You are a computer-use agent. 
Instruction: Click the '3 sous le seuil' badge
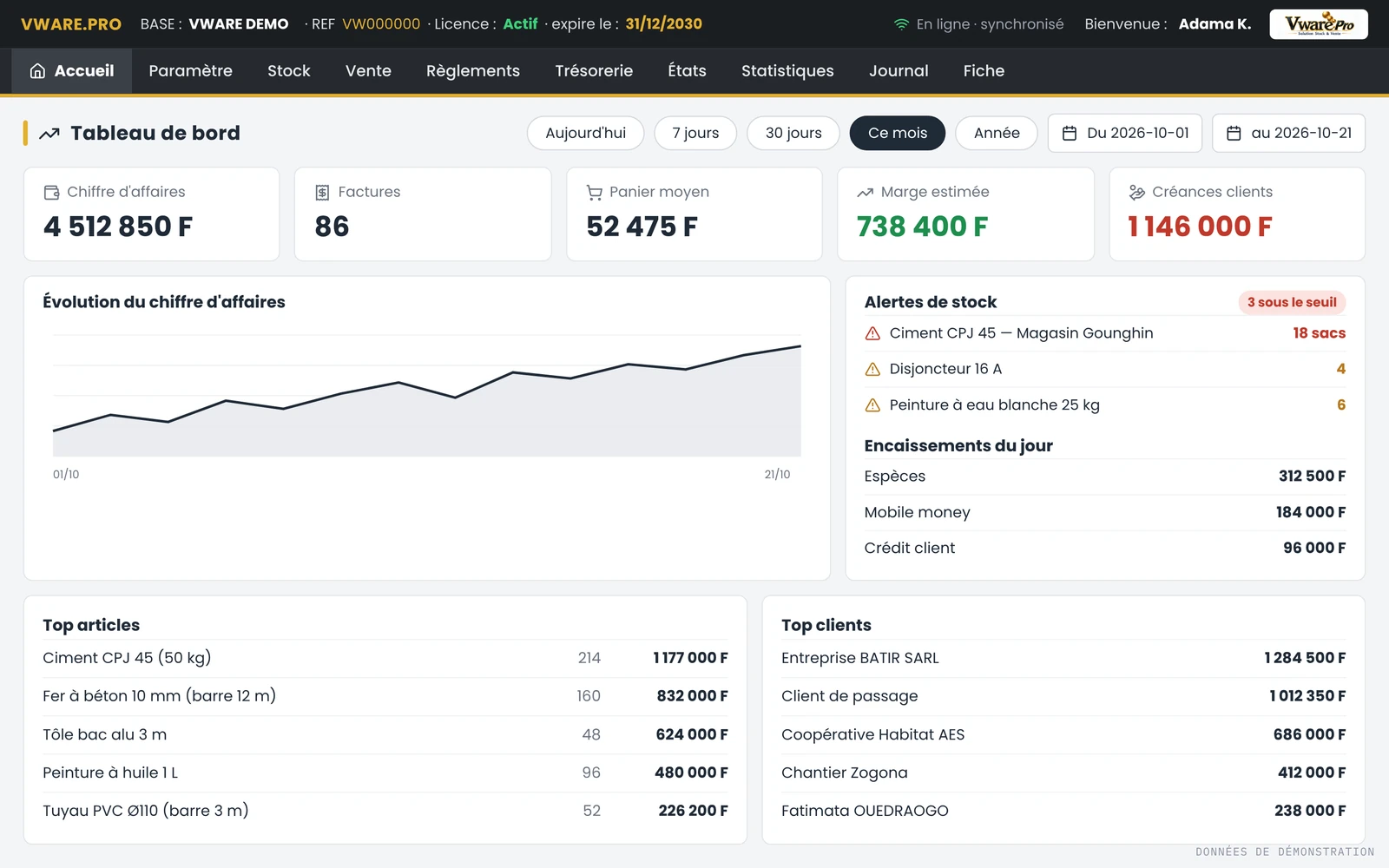[x=1292, y=302]
